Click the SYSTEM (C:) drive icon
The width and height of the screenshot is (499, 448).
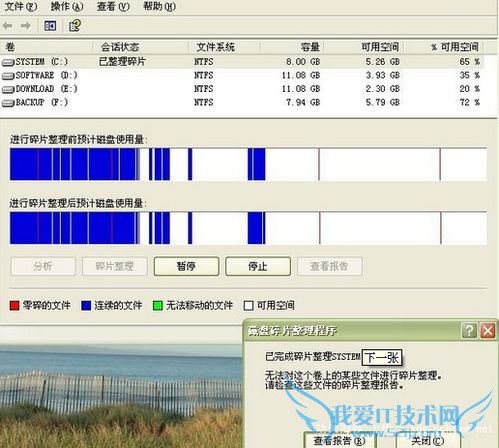click(x=8, y=62)
